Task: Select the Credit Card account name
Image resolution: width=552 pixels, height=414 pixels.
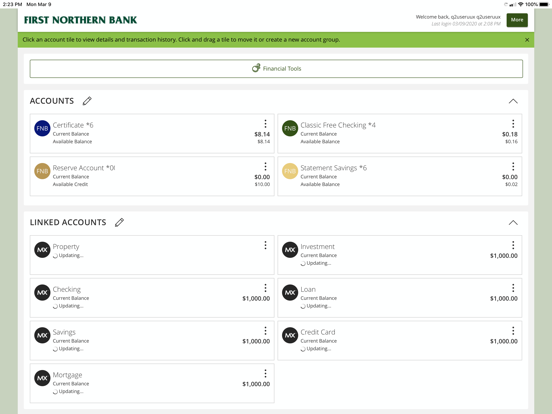Action: (x=318, y=332)
